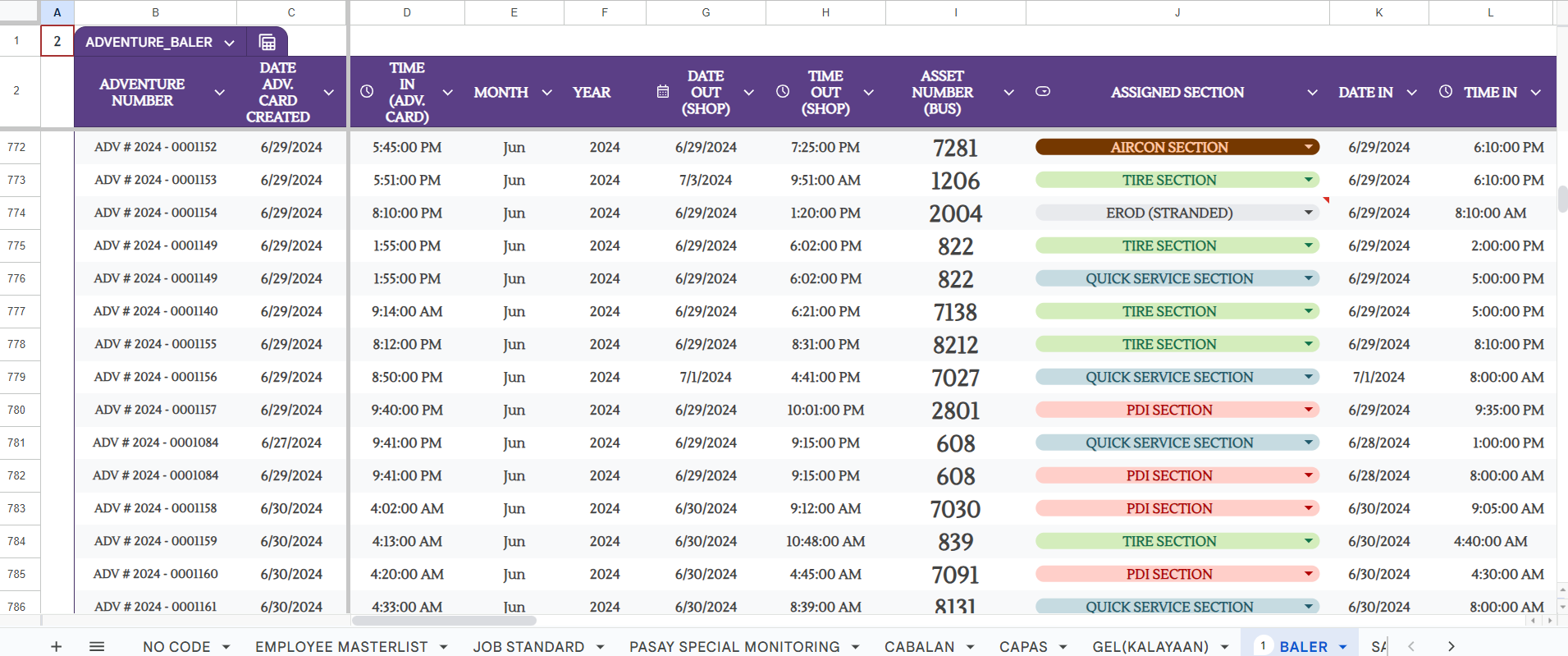
Task: Select asset number 839 cell
Action: pyautogui.click(x=955, y=542)
